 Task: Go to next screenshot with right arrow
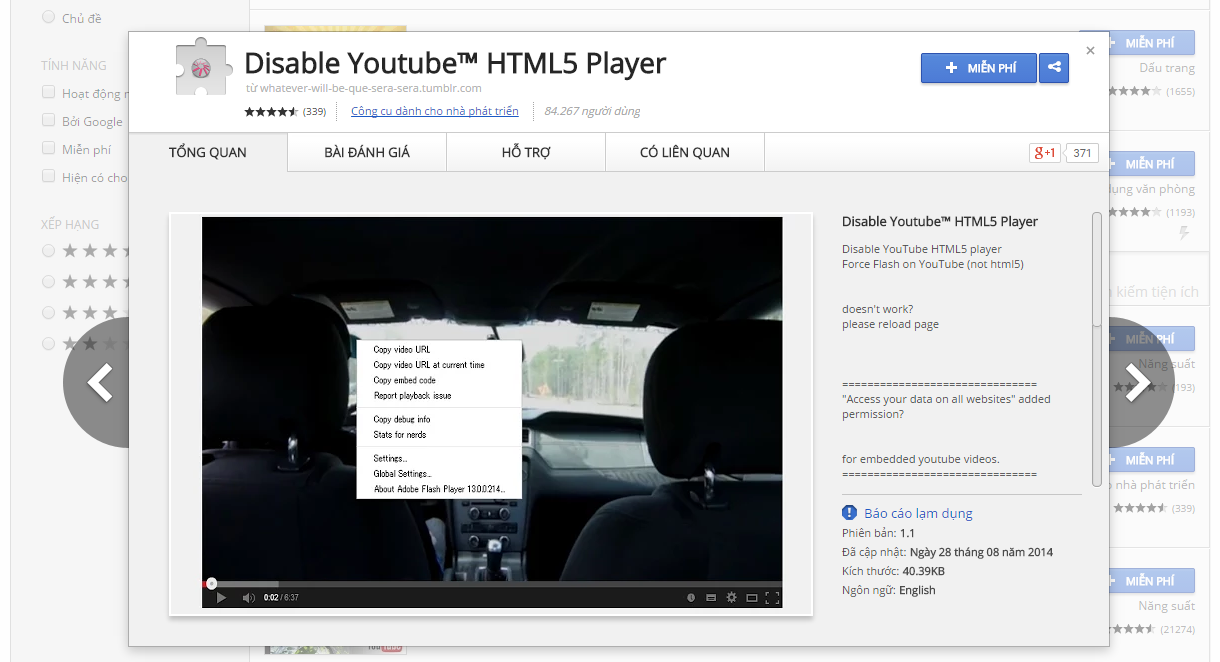tap(1139, 382)
